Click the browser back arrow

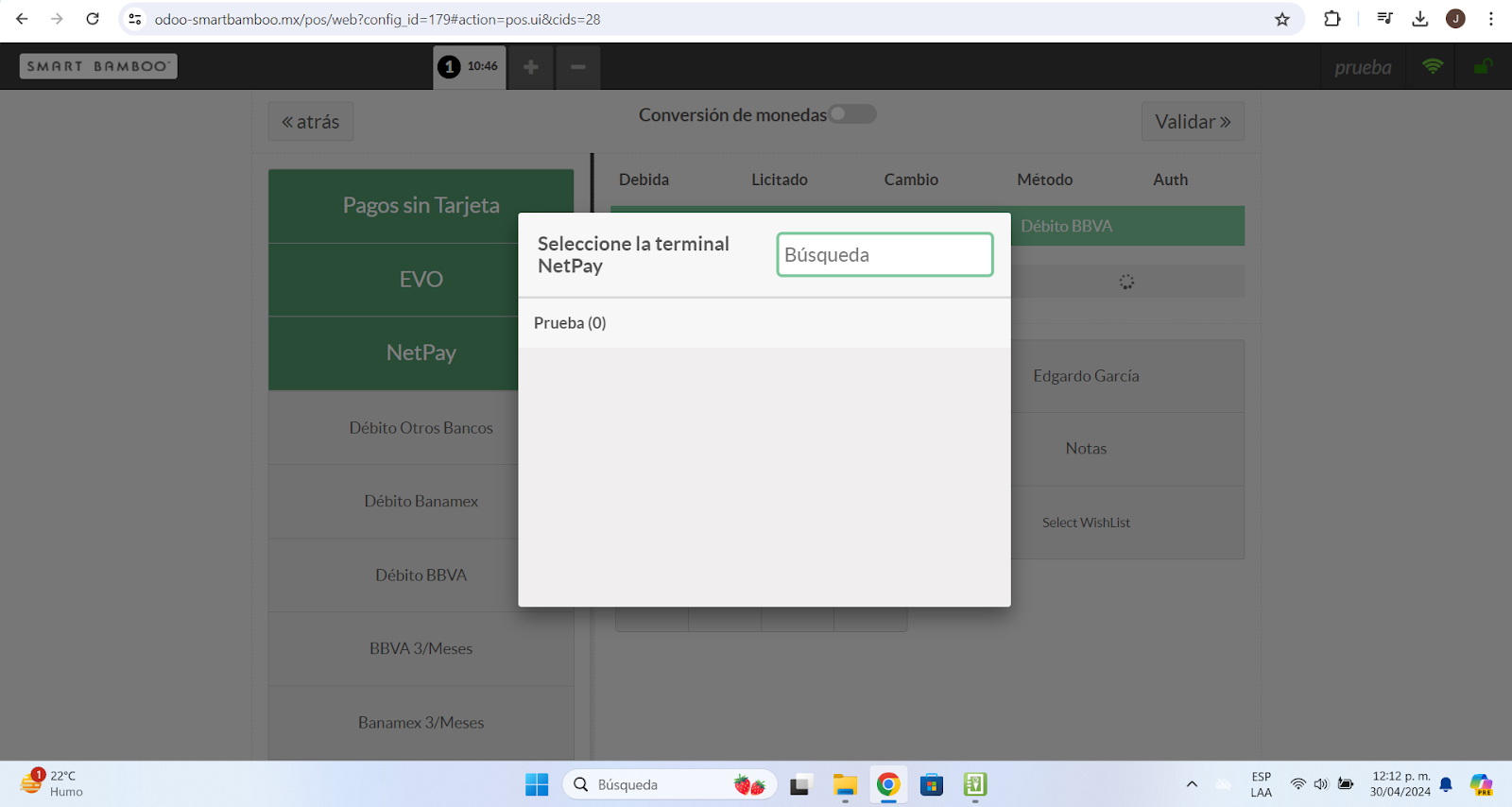(22, 19)
